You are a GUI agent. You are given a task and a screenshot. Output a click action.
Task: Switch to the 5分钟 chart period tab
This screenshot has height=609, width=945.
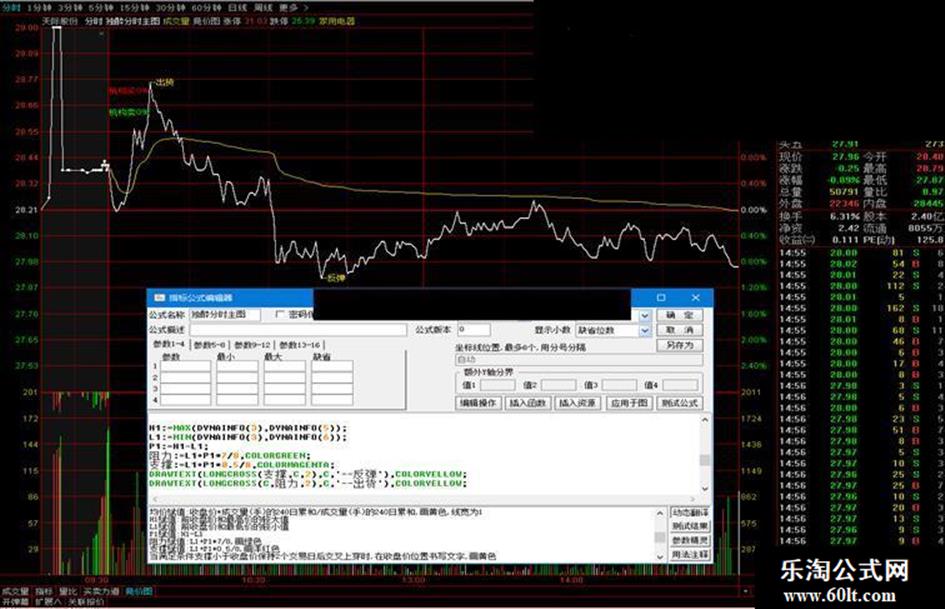coord(100,7)
